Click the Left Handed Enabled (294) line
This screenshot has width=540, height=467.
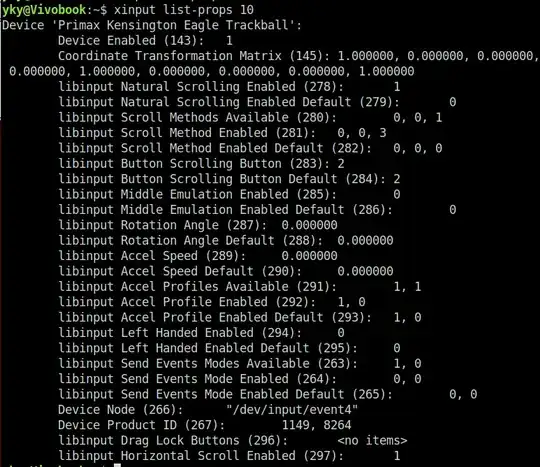tap(201, 333)
